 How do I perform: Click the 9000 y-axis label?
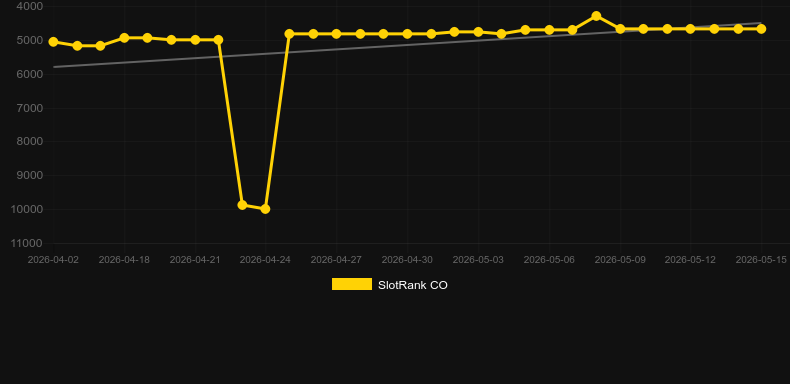[30, 175]
